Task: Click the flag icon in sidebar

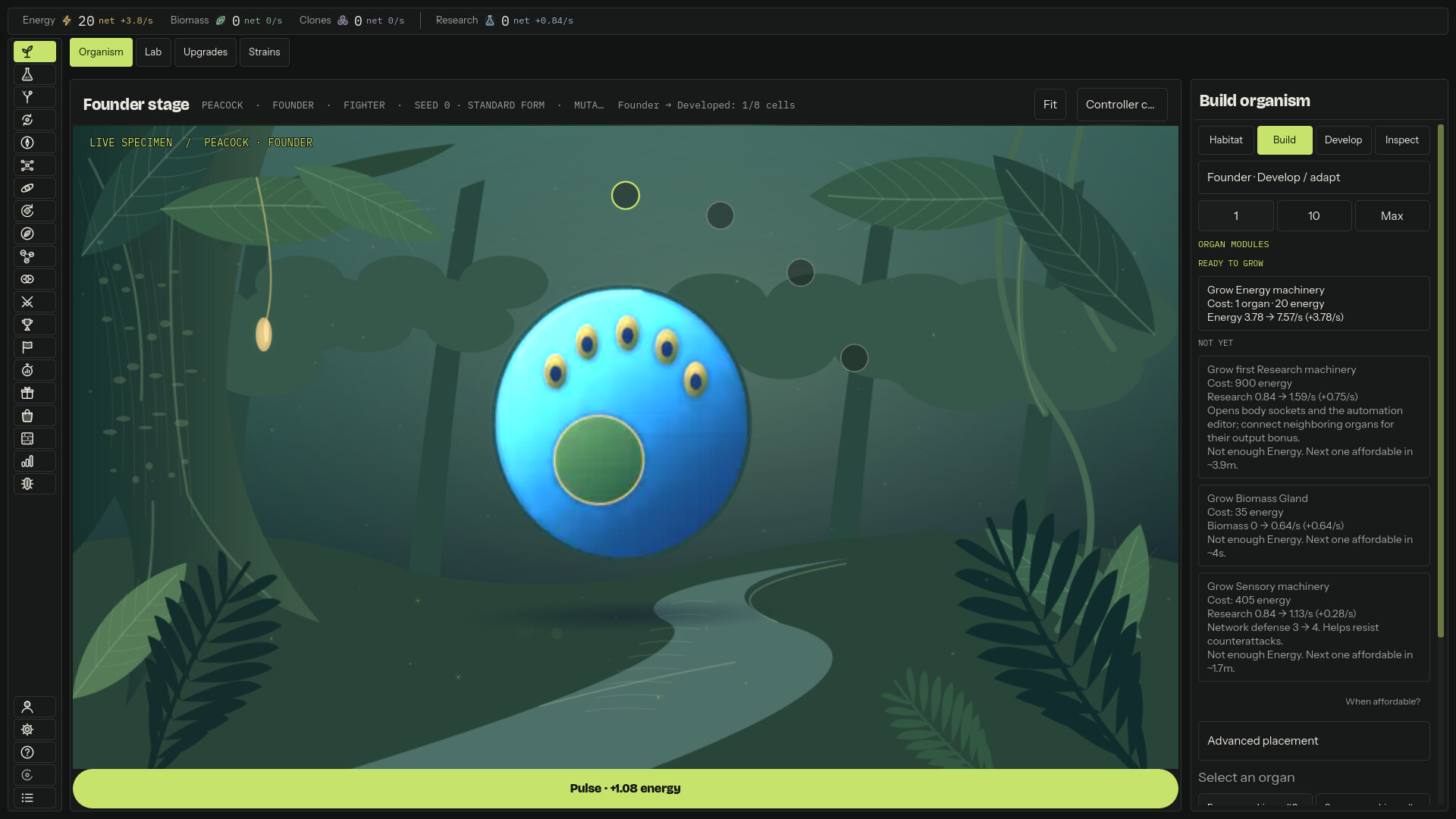Action: 35,347
